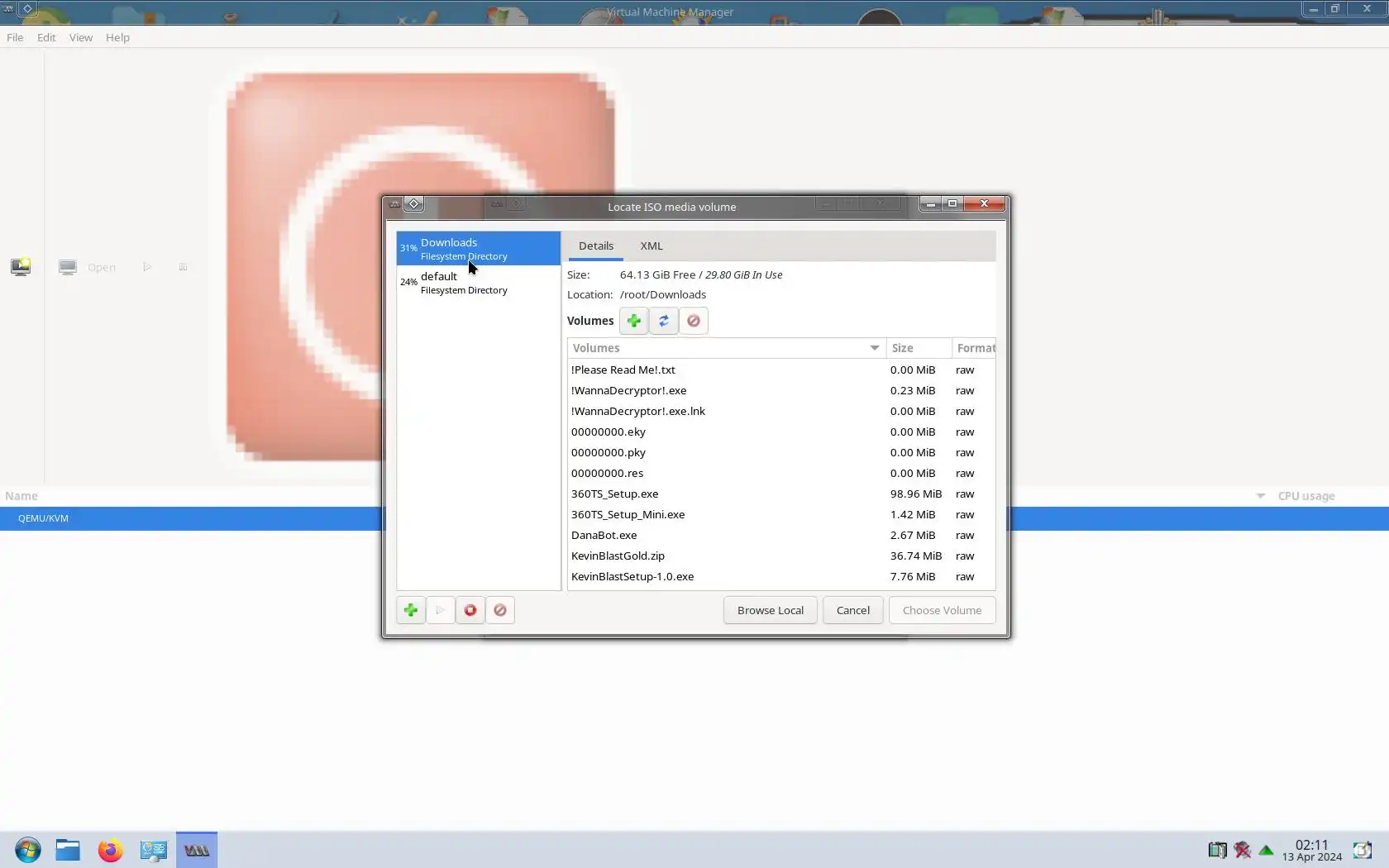1389x868 pixels.
Task: Click the pause icon in the main toolbar
Action: point(183,267)
